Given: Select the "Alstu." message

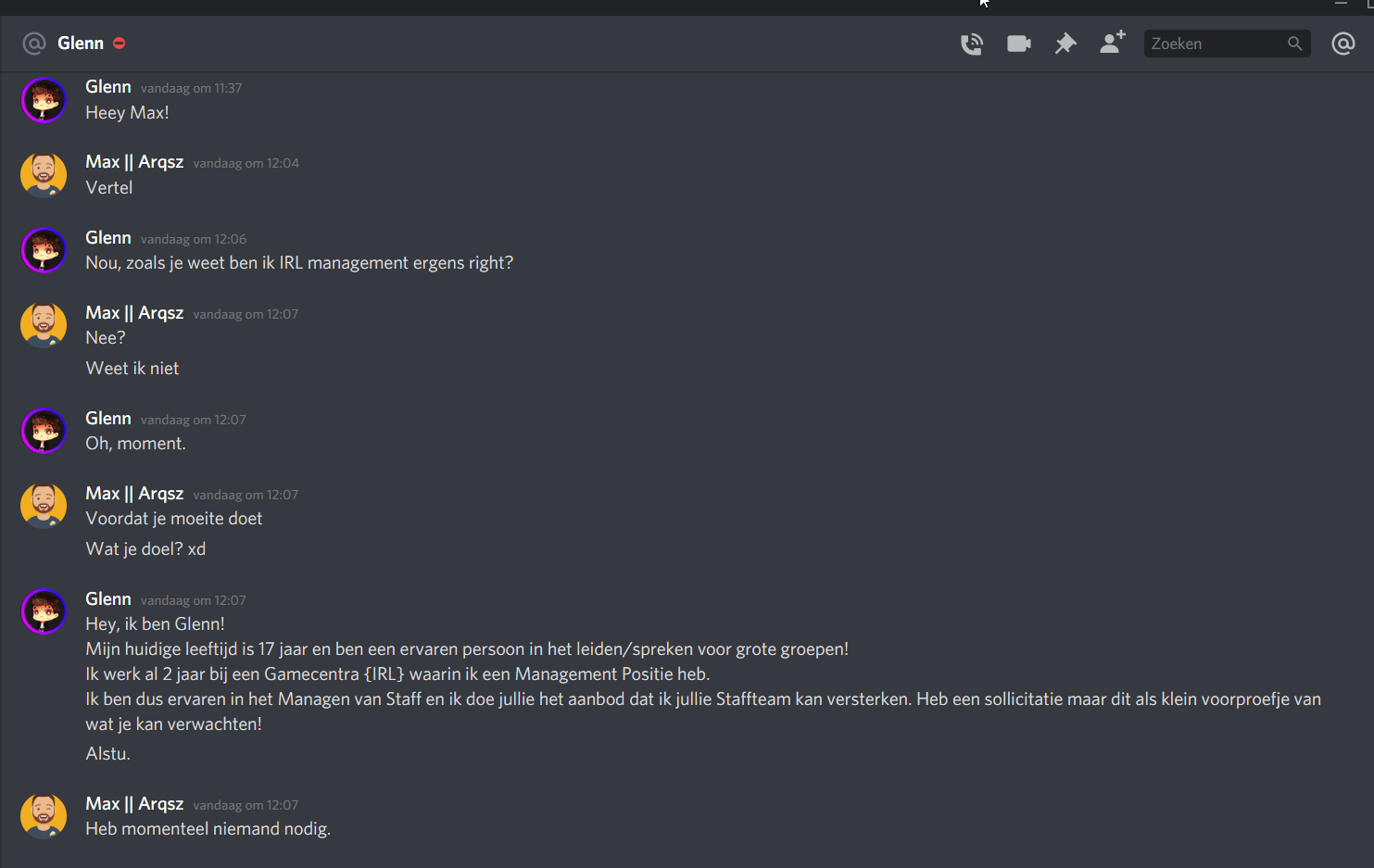Looking at the screenshot, I should click(x=108, y=754).
